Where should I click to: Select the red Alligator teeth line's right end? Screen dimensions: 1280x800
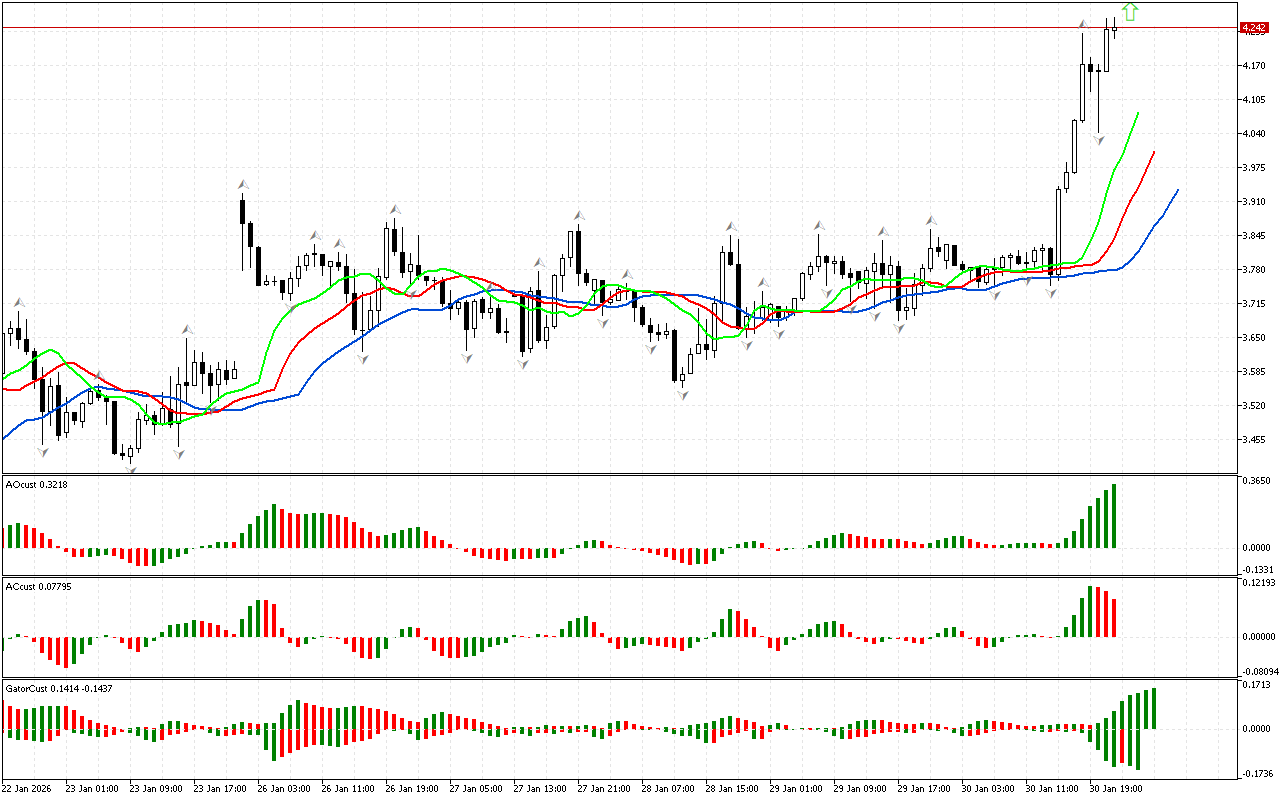[x=1154, y=152]
